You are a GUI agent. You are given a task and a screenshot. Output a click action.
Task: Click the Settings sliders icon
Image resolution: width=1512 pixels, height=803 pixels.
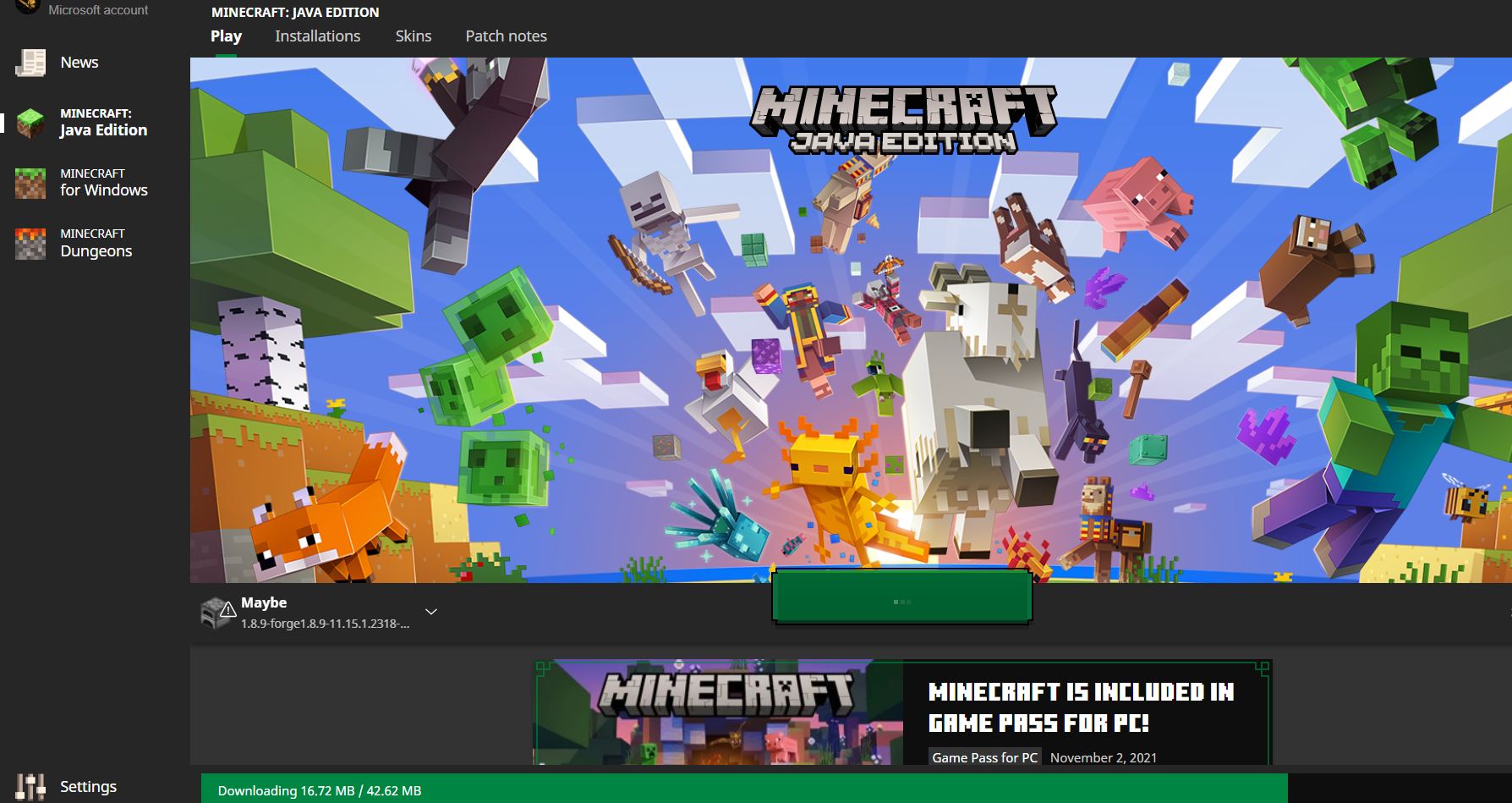(x=31, y=787)
